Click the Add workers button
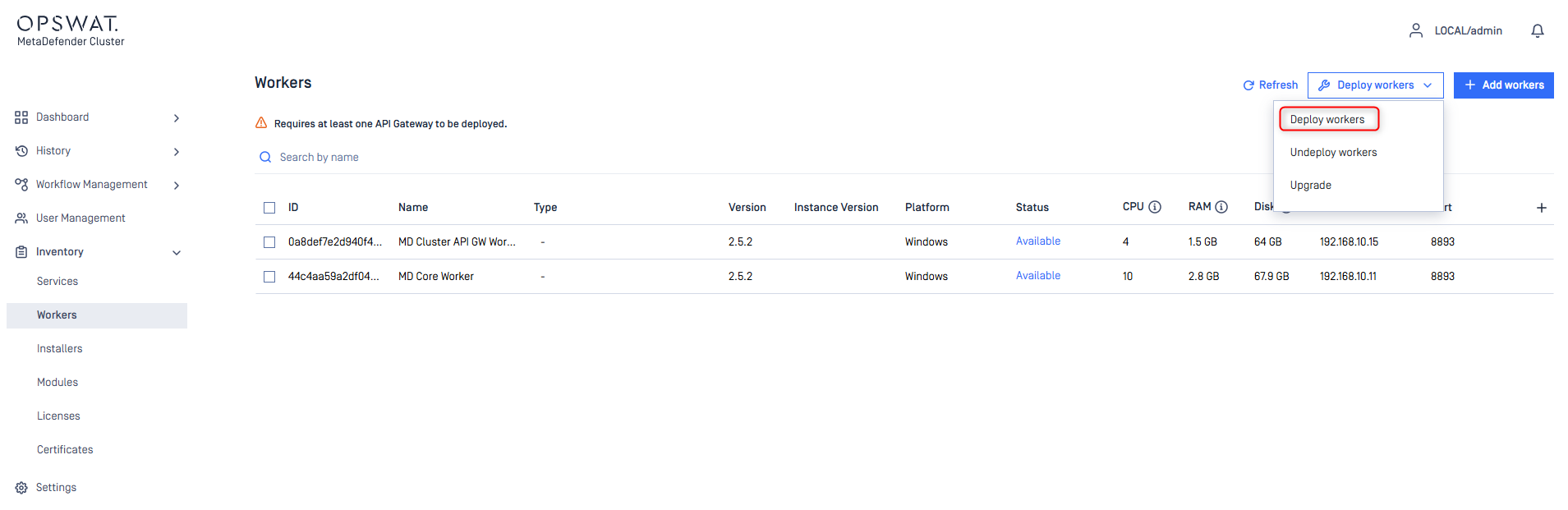This screenshot has height=510, width=1568. point(1503,85)
